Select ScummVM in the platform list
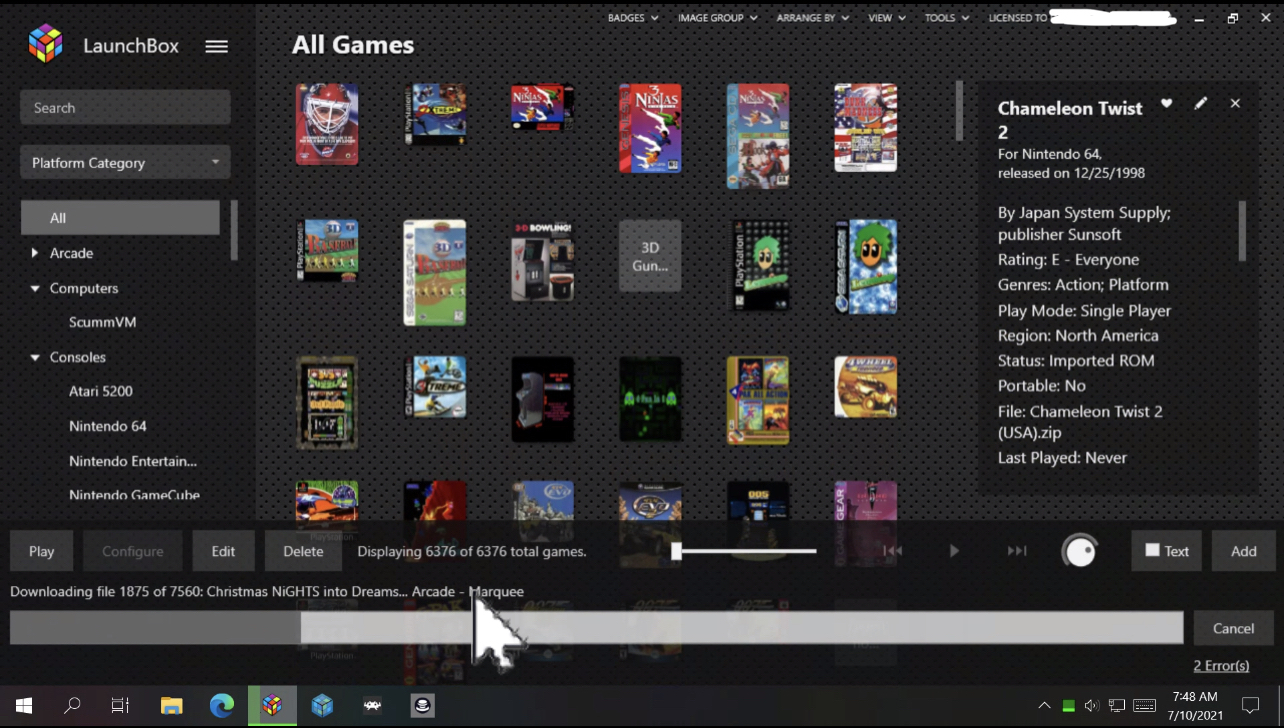Screen dimensions: 1284x728 point(102,322)
